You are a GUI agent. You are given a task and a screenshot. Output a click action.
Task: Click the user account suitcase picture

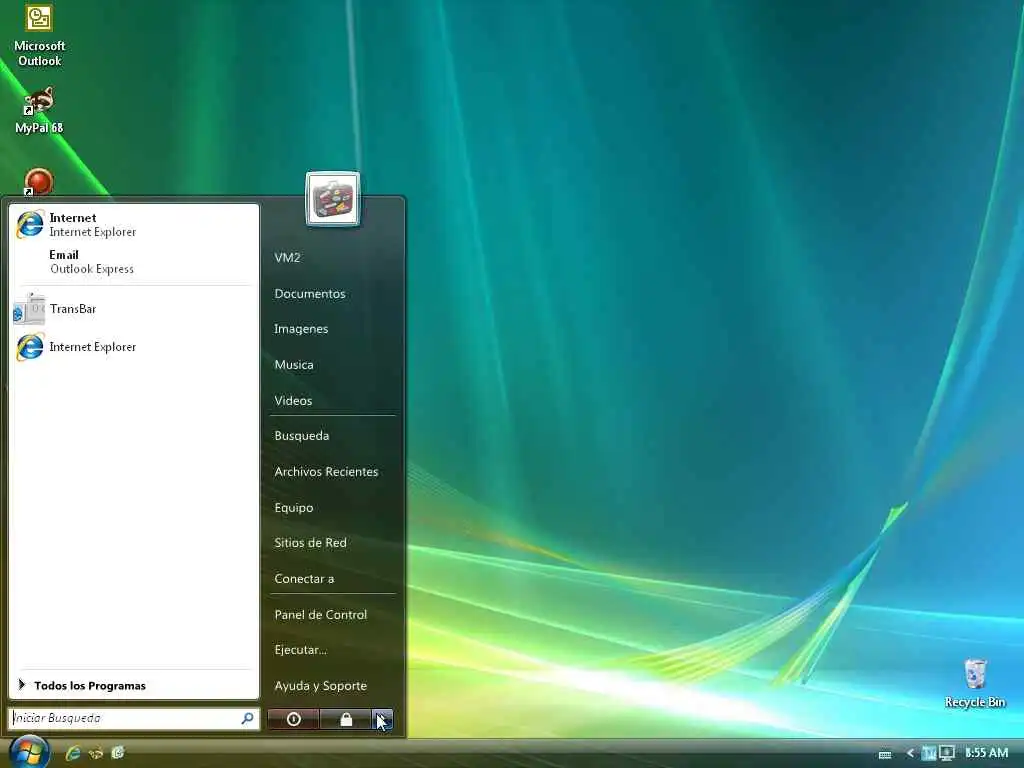tap(332, 199)
